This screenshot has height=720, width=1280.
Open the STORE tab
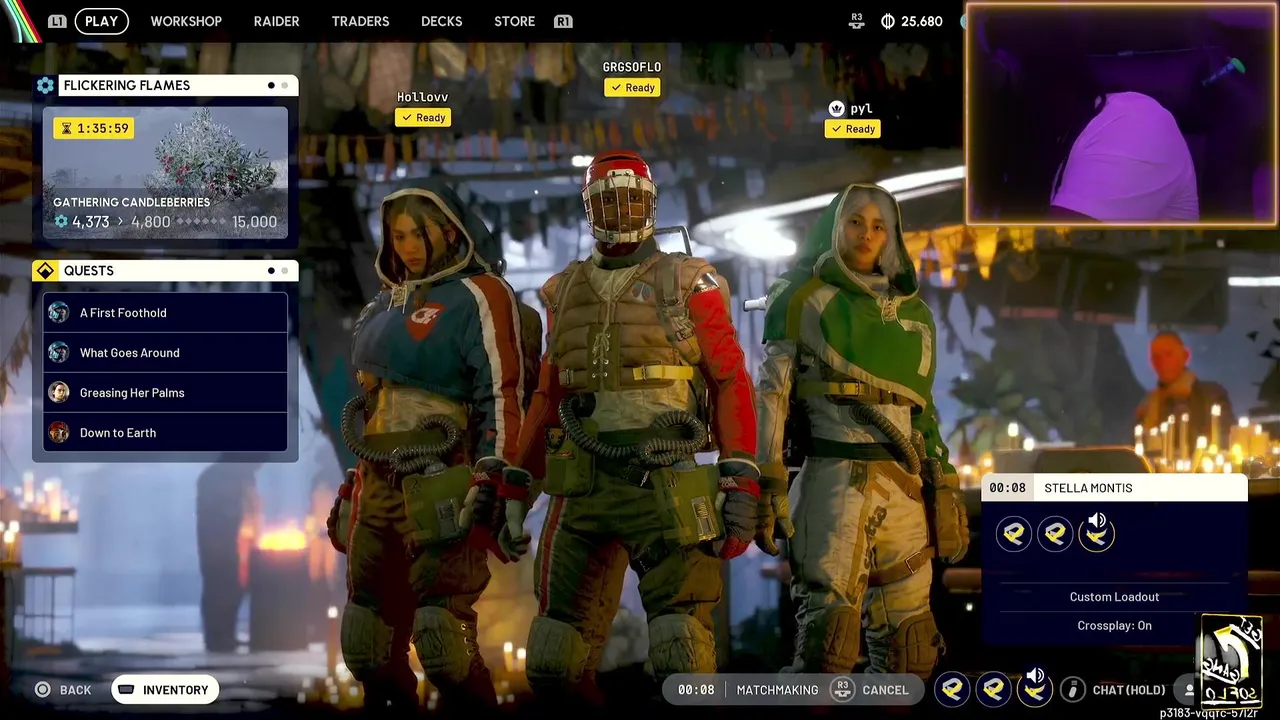[514, 21]
